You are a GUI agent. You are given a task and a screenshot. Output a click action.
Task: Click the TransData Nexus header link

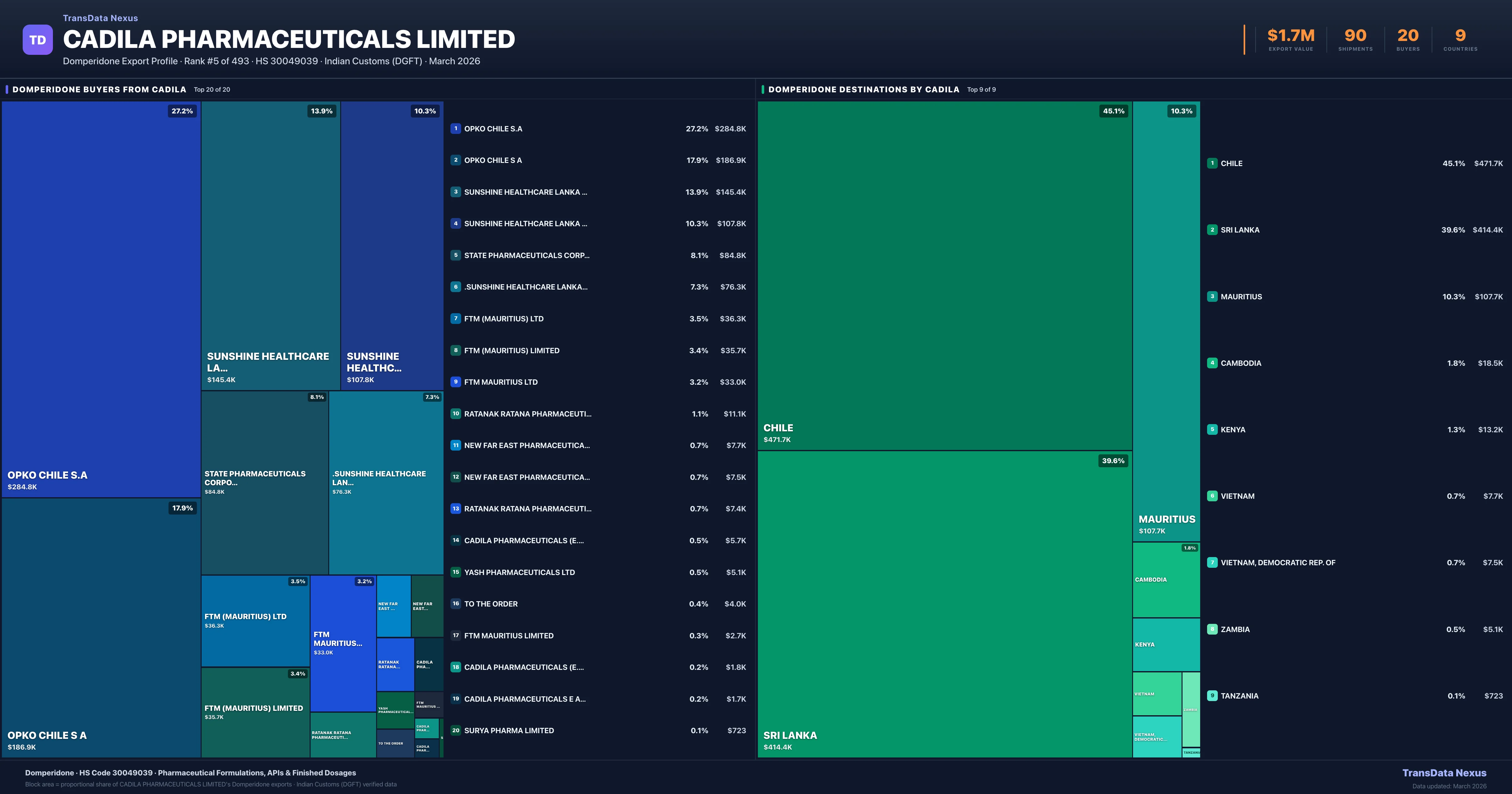(x=100, y=18)
